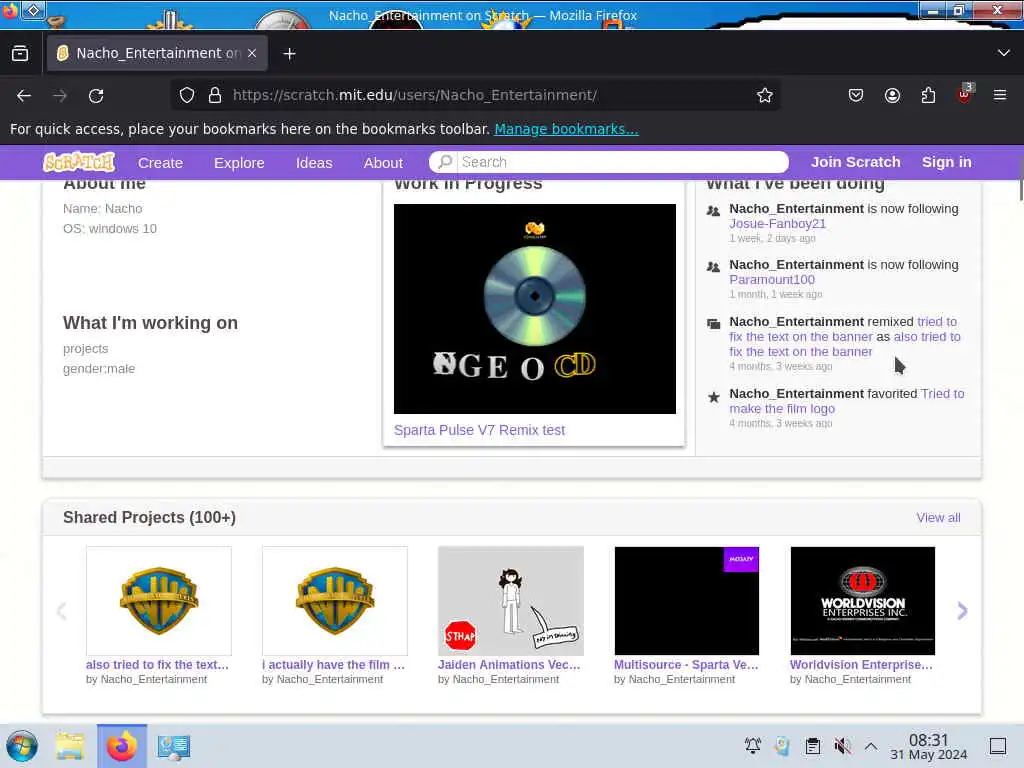Open the NGEO CD featured project thumbnail
The image size is (1024, 768).
(535, 309)
